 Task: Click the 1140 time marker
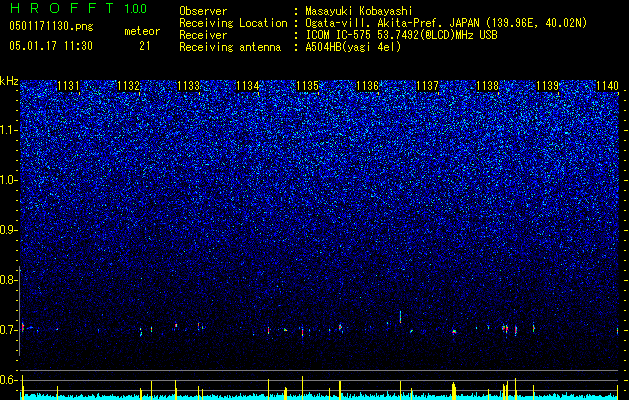click(607, 86)
